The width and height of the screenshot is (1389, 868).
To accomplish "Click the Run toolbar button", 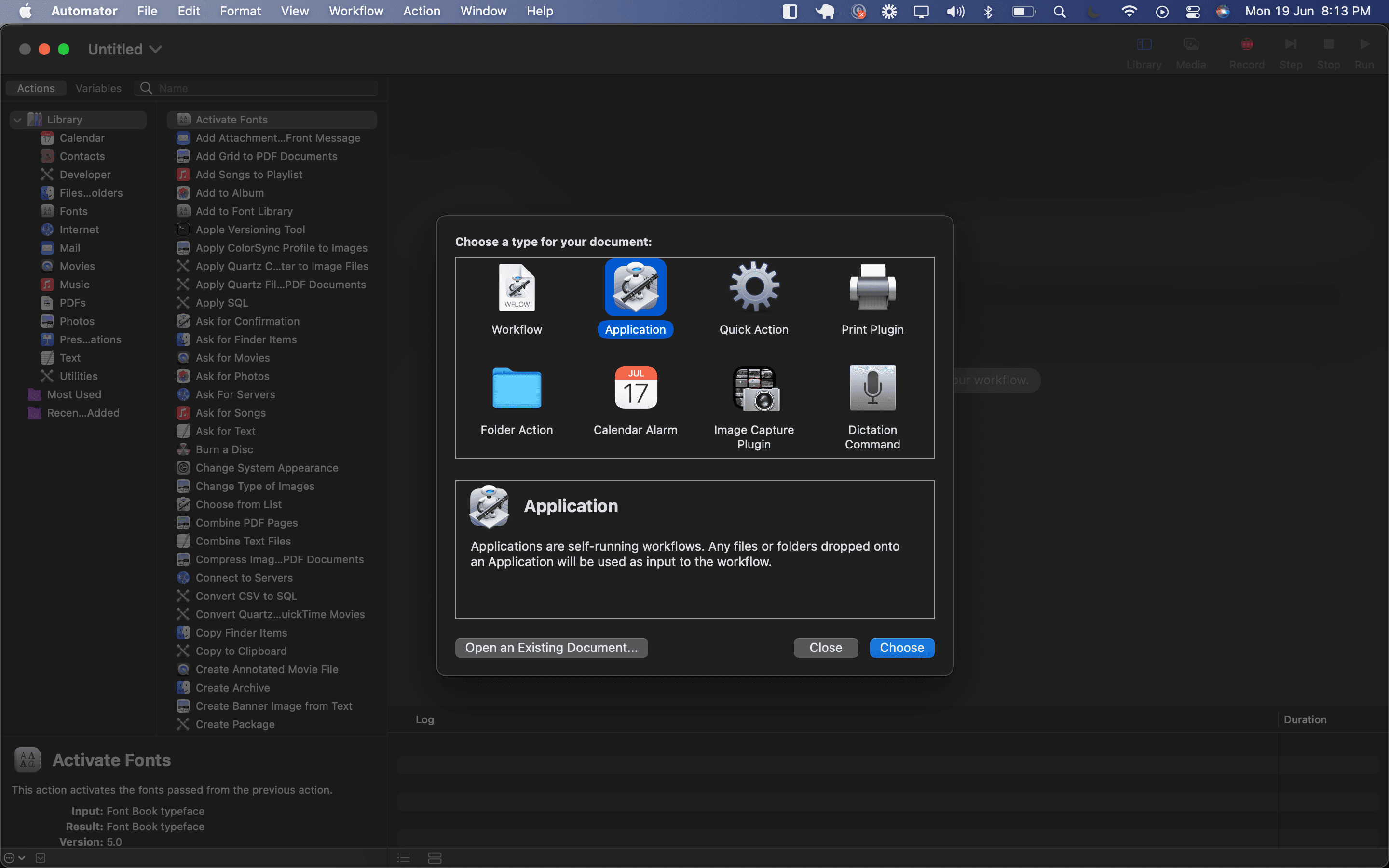I will click(x=1364, y=53).
